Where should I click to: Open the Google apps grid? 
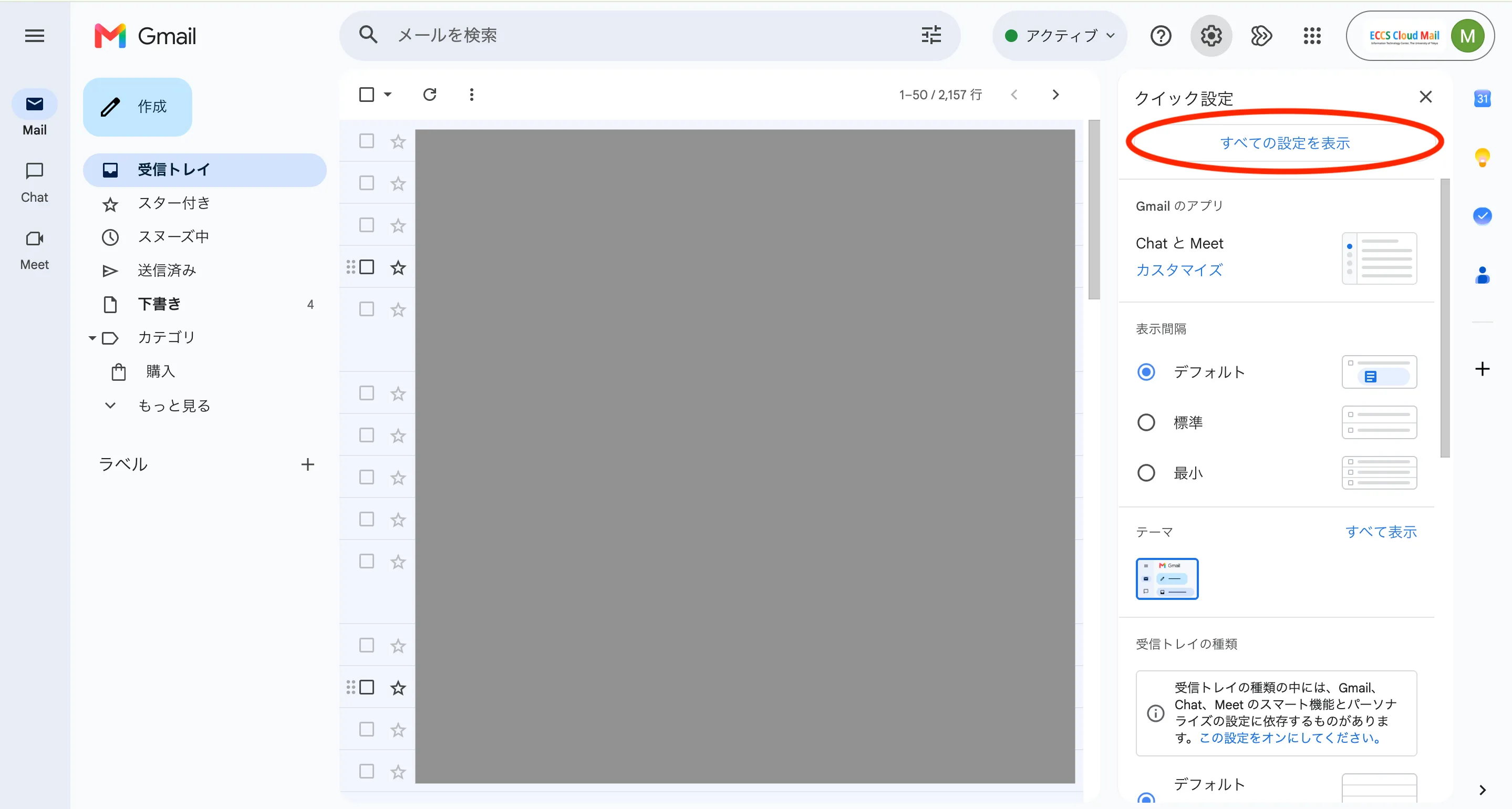[x=1312, y=36]
